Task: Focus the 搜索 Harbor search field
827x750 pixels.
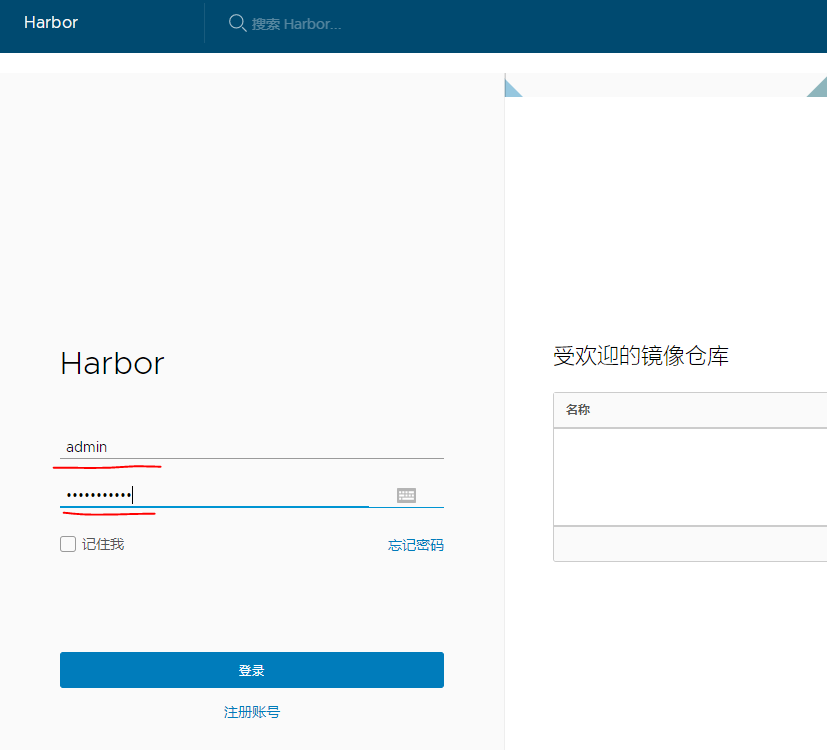Action: (x=296, y=24)
